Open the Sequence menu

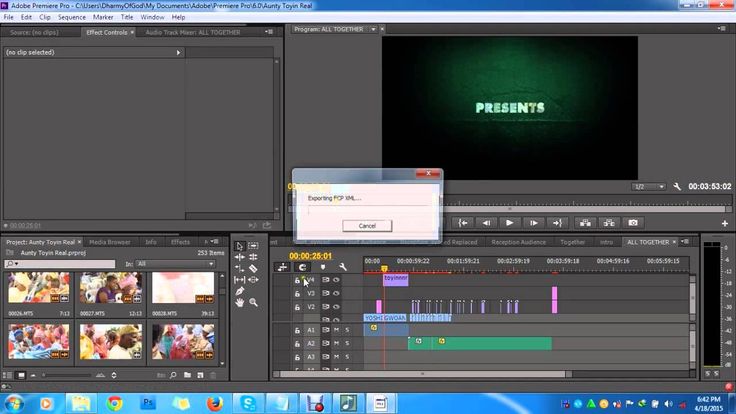(71, 17)
